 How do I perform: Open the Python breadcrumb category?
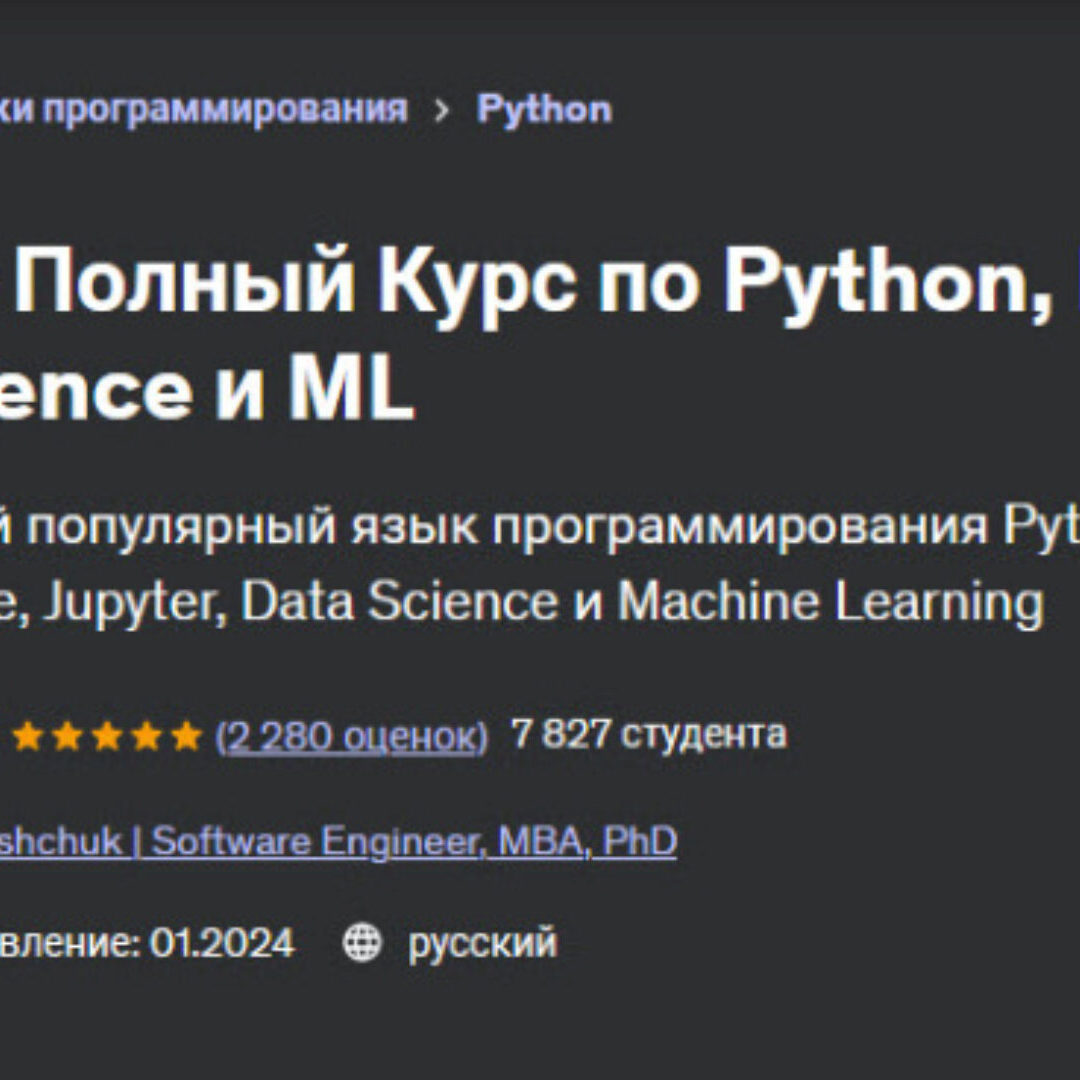(544, 109)
